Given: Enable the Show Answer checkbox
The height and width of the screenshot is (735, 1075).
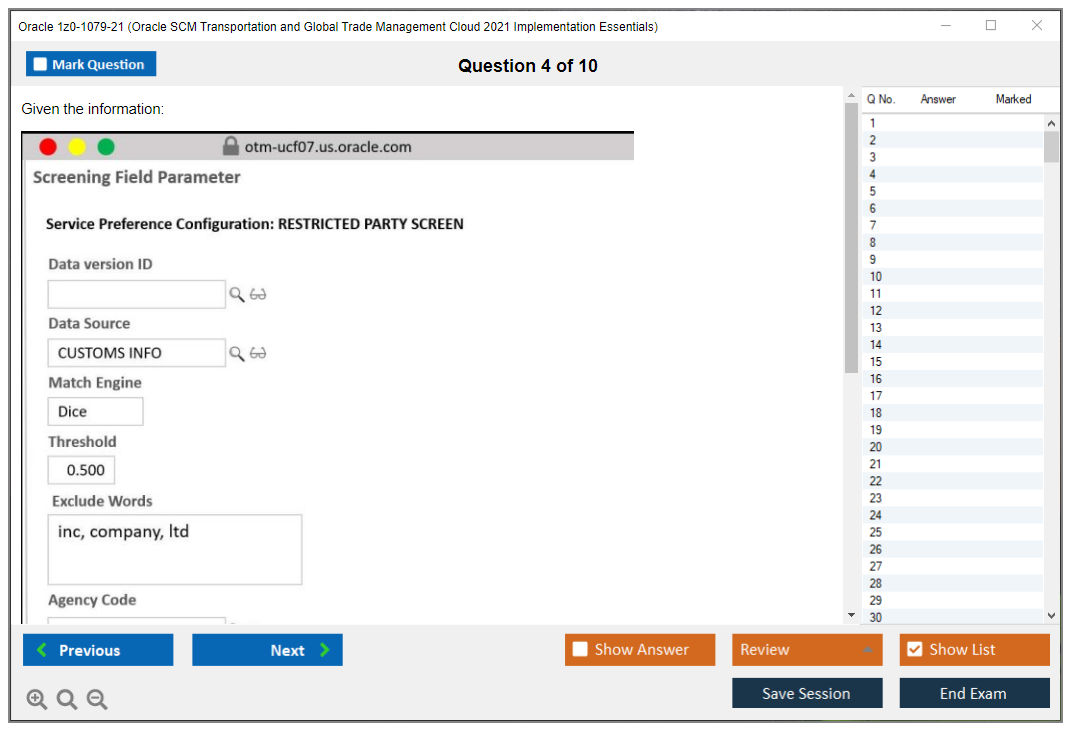Looking at the screenshot, I should click(x=580, y=649).
